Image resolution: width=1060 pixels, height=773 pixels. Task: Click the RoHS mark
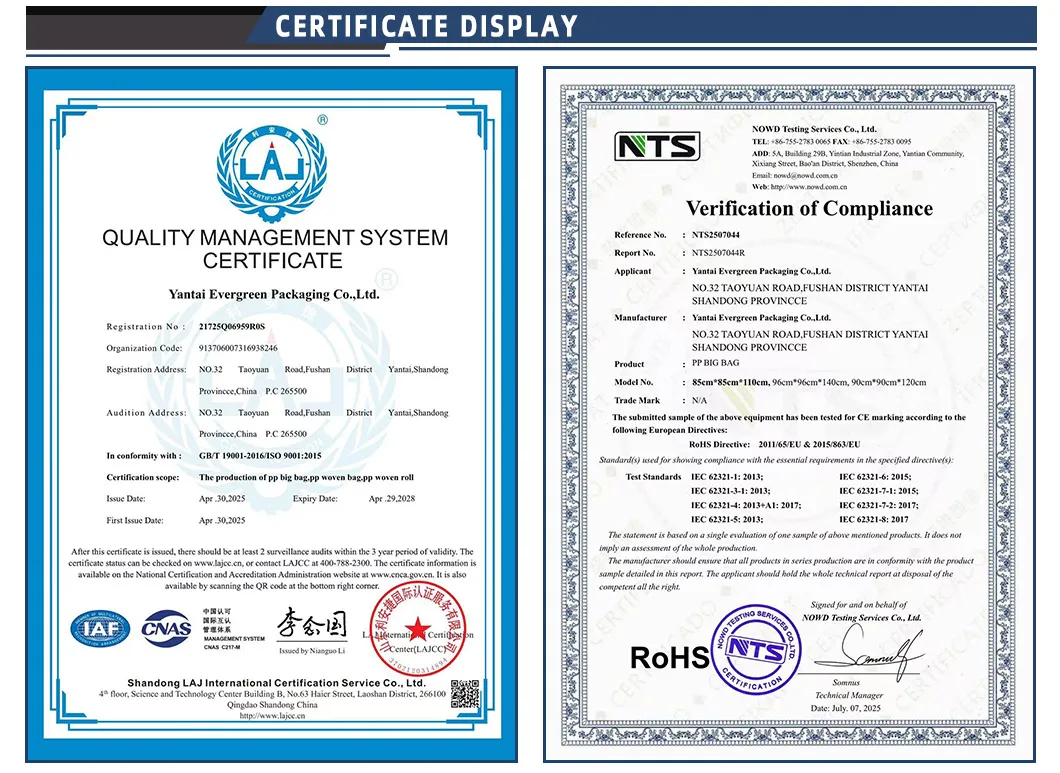pyautogui.click(x=669, y=657)
